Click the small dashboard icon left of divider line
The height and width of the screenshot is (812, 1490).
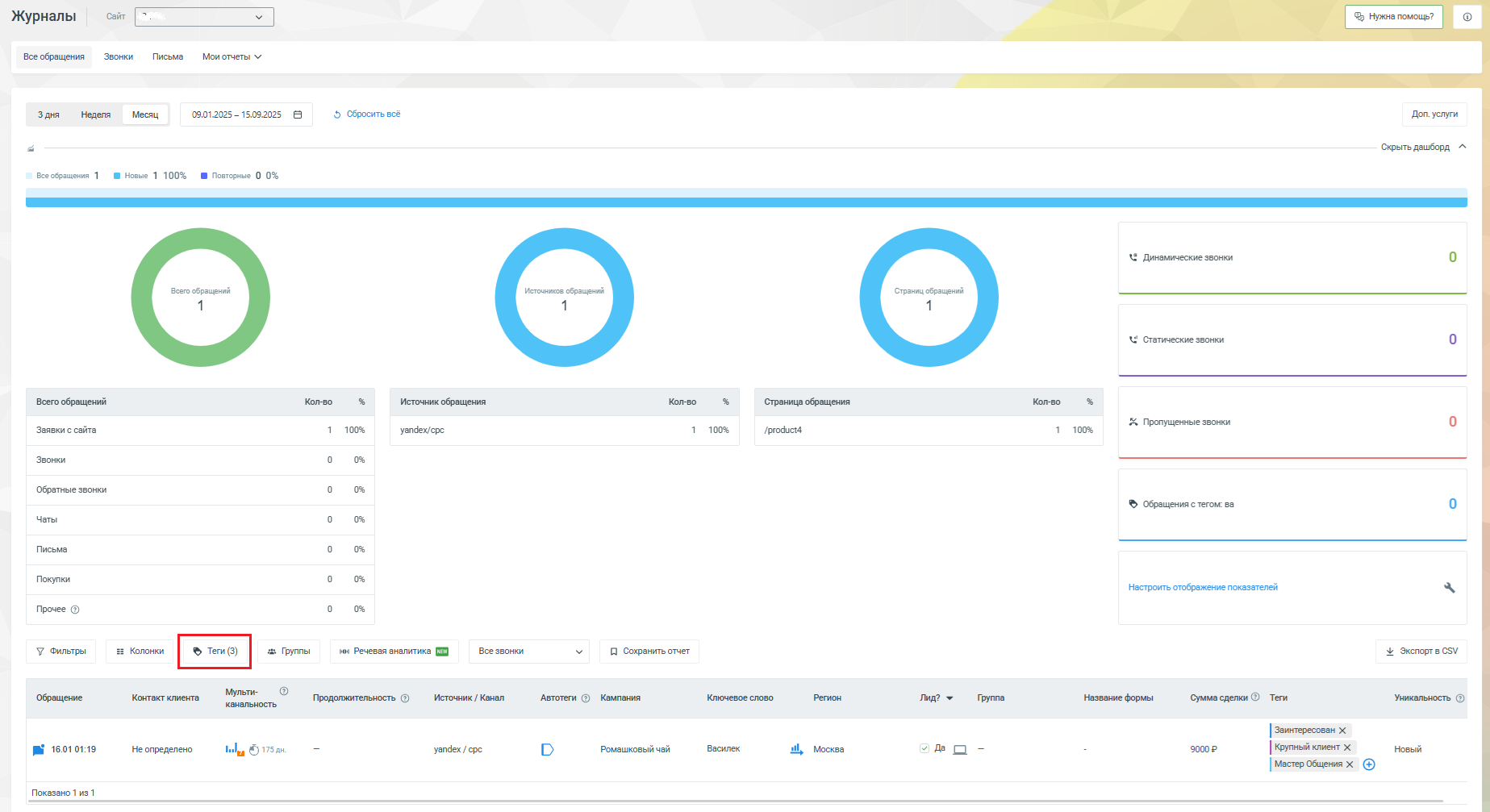point(31,148)
